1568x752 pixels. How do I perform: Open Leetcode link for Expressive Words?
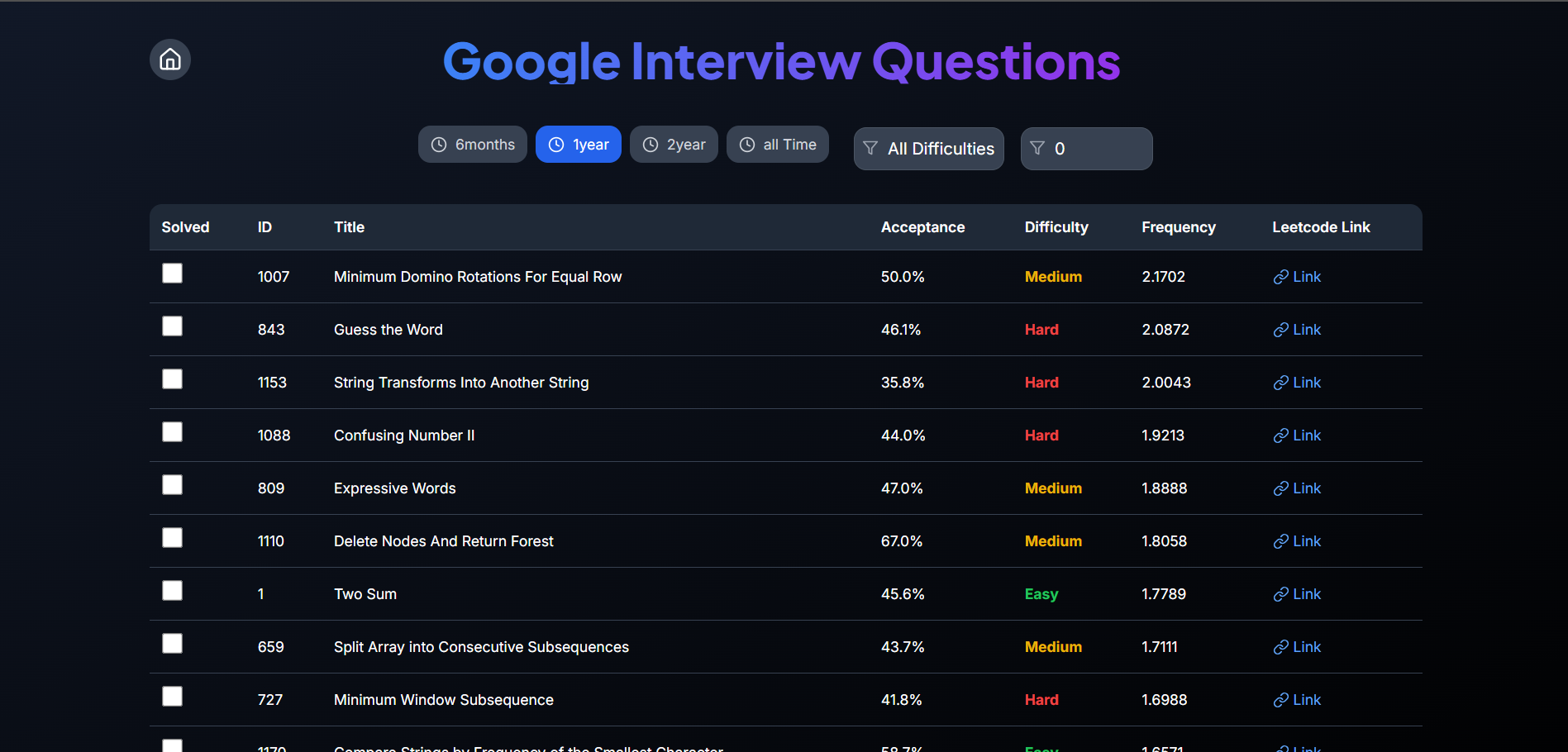1297,488
